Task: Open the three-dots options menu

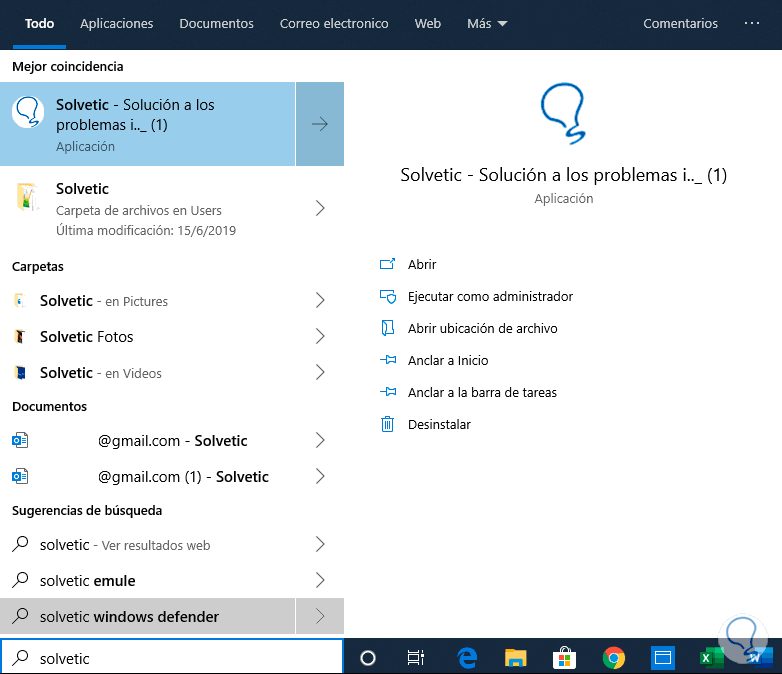Action: pos(752,23)
